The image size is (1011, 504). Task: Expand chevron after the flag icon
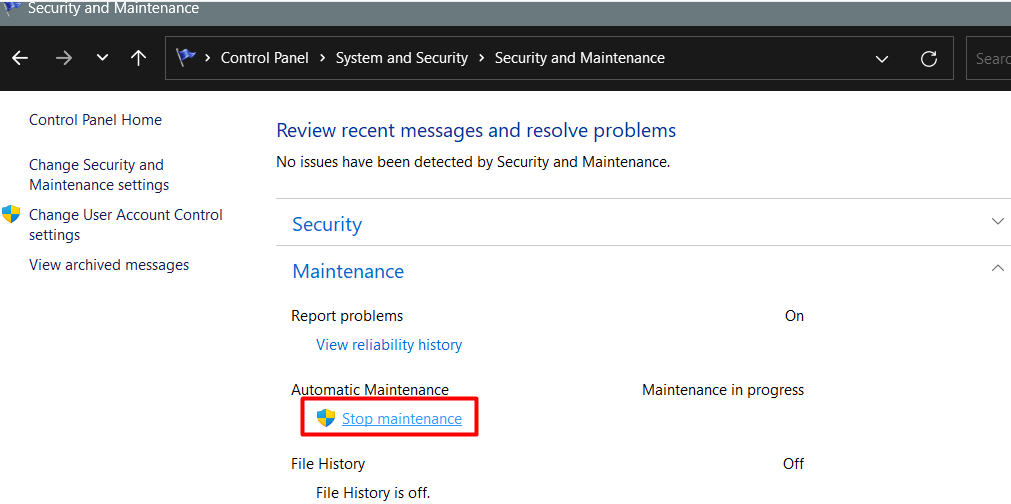click(208, 58)
